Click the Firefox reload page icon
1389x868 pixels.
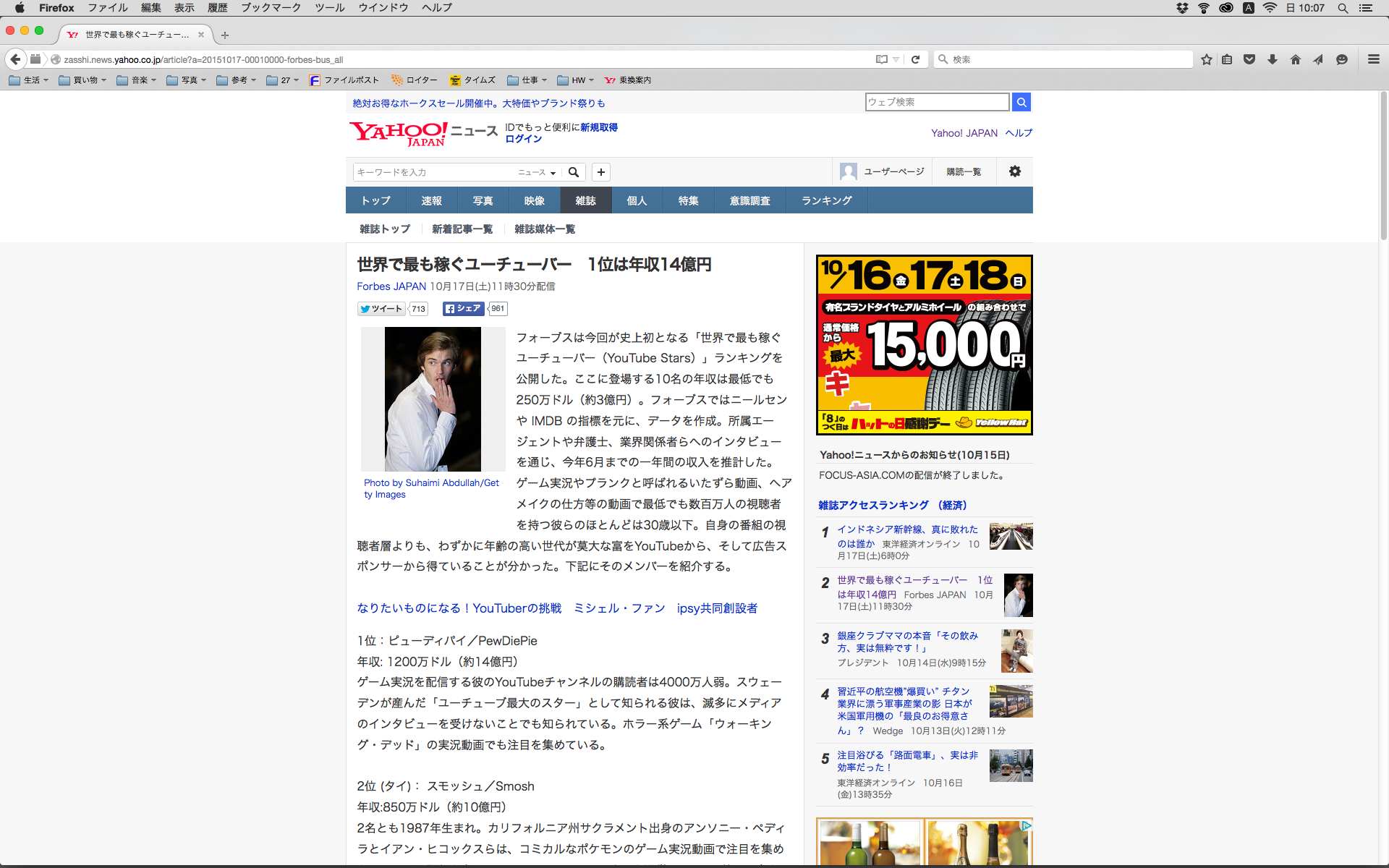click(915, 59)
